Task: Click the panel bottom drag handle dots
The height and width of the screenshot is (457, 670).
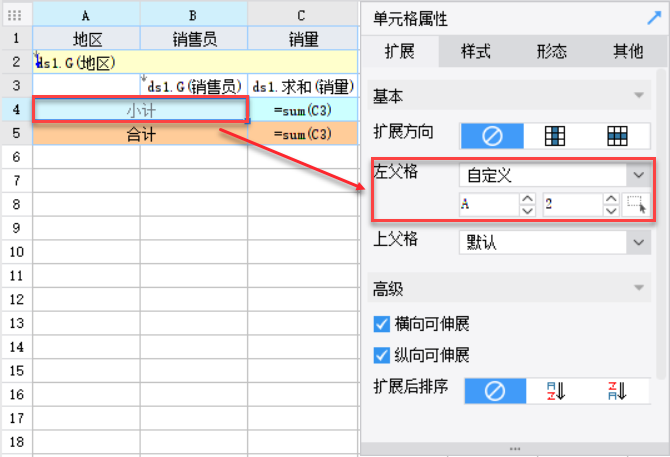Action: coord(515,448)
